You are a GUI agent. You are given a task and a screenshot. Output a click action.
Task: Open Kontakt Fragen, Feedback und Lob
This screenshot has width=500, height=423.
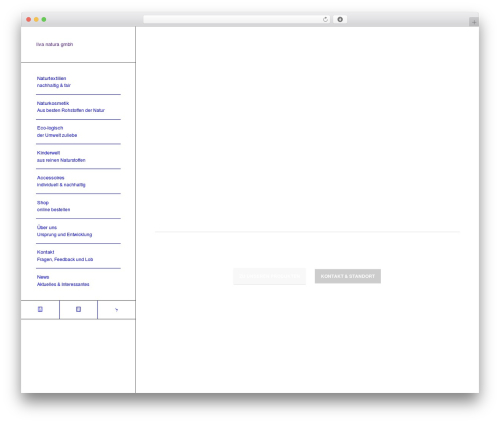65,256
